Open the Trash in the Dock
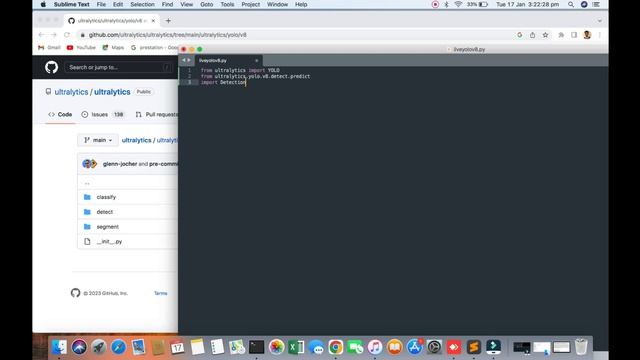Image resolution: width=640 pixels, height=360 pixels. (x=581, y=347)
